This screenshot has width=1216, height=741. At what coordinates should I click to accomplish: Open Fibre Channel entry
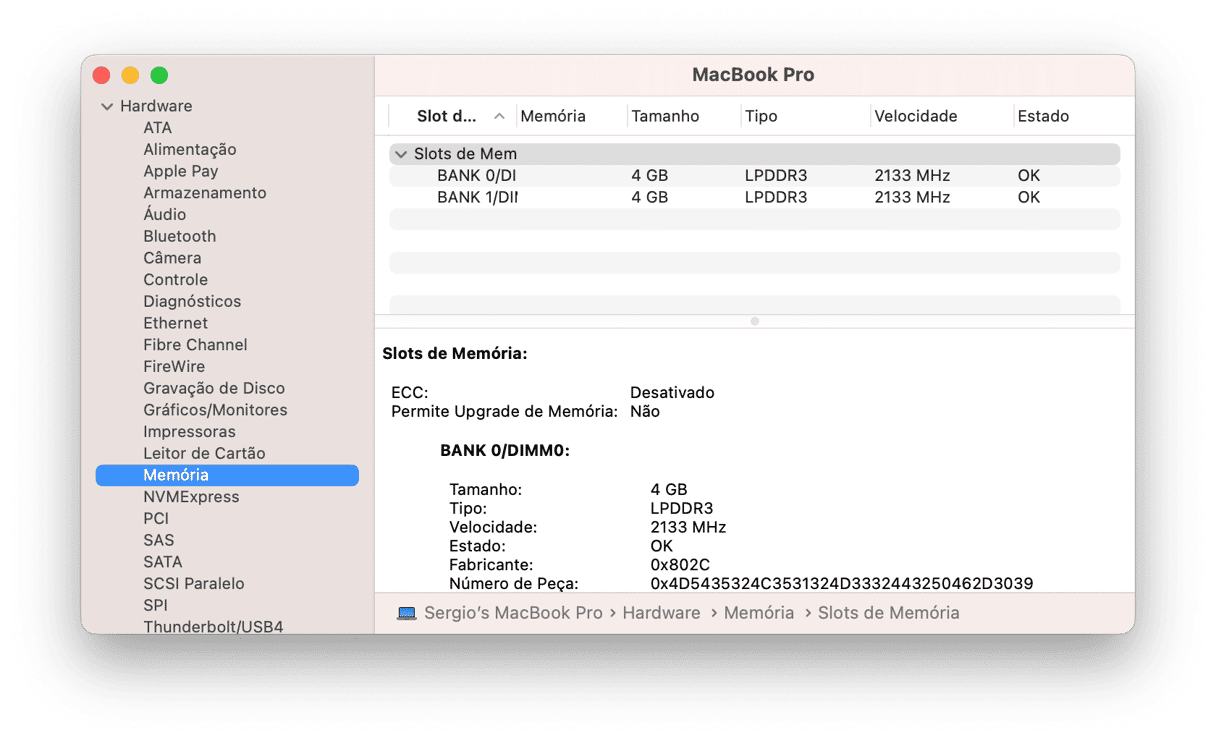(x=195, y=345)
